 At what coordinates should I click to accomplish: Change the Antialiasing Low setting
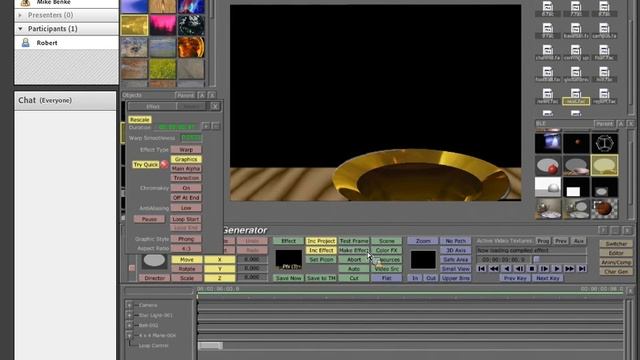[186, 208]
